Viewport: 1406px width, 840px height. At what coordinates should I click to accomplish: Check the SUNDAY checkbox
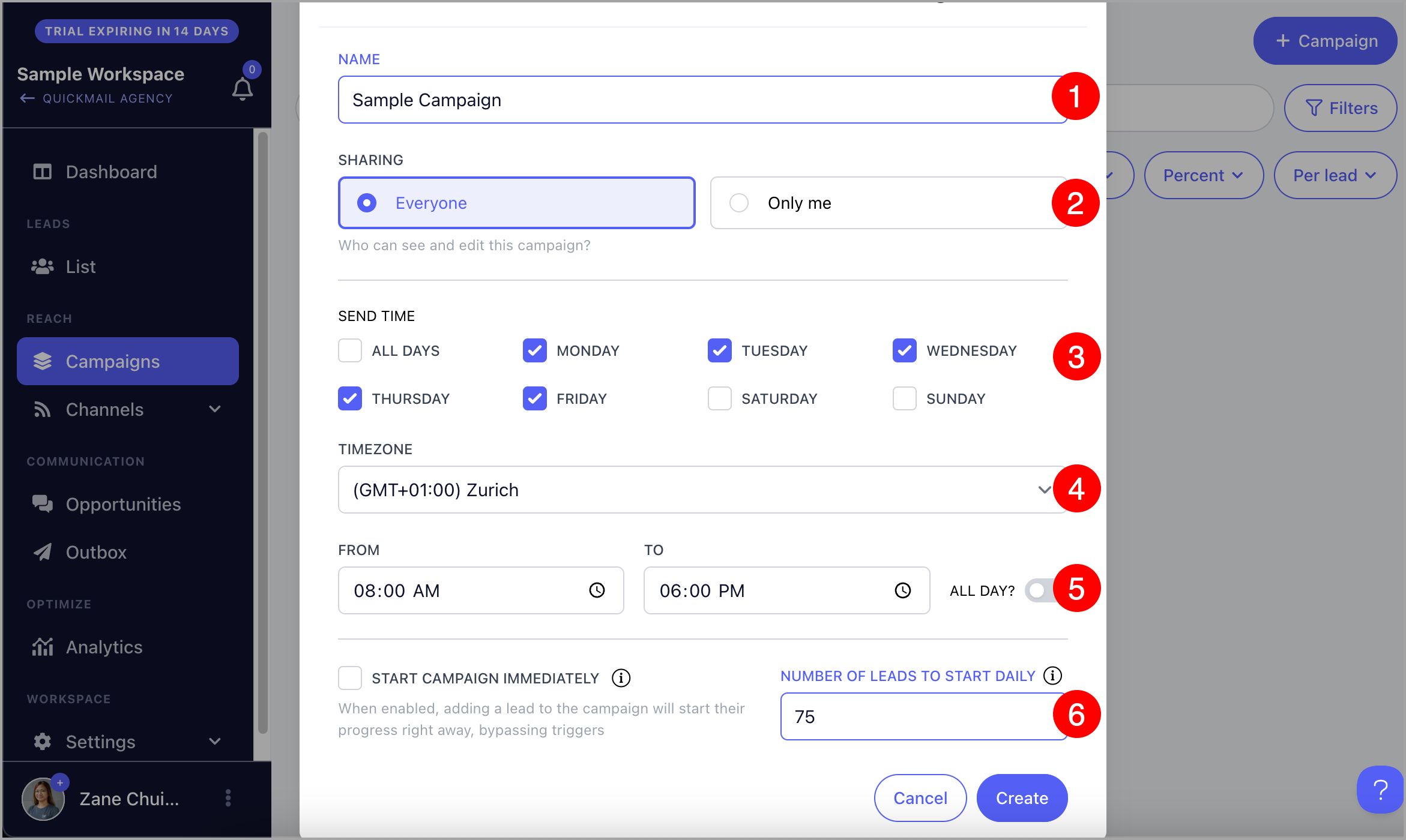click(905, 398)
